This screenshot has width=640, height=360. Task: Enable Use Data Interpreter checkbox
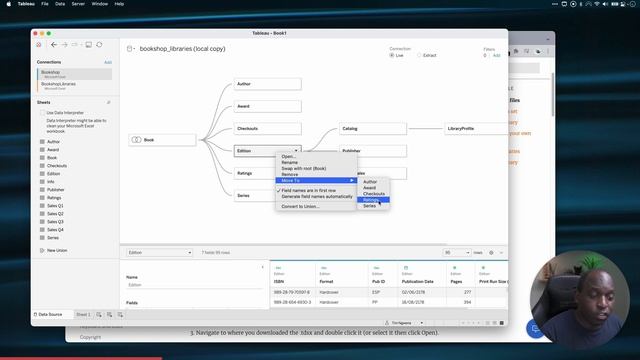[42, 113]
